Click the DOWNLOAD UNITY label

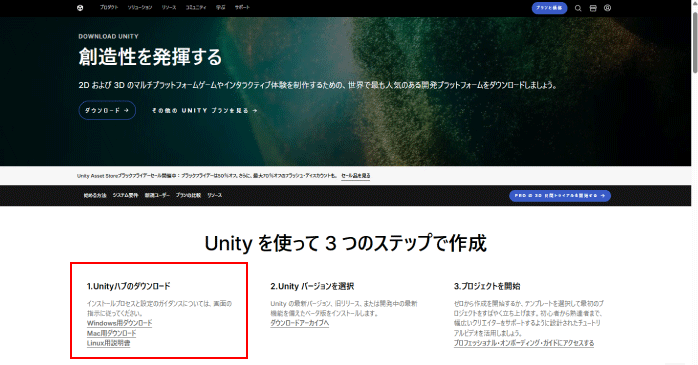click(x=109, y=36)
